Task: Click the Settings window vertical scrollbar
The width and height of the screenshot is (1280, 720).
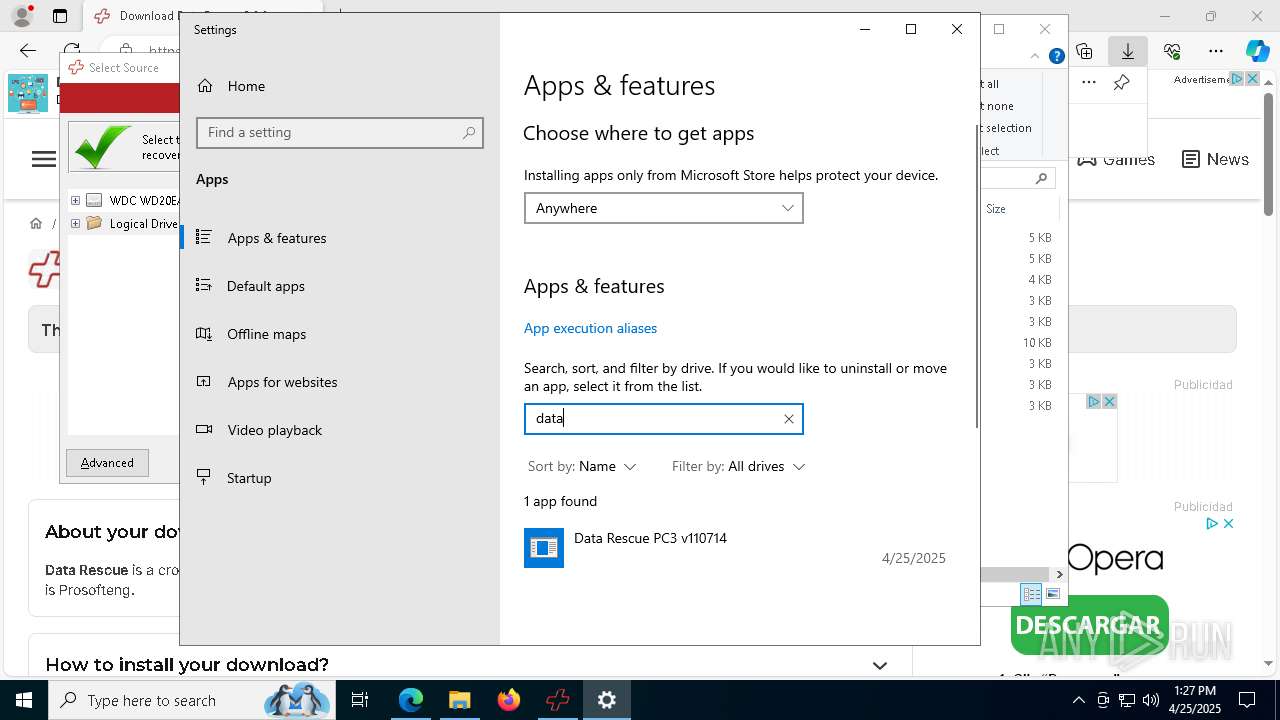Action: 976,277
